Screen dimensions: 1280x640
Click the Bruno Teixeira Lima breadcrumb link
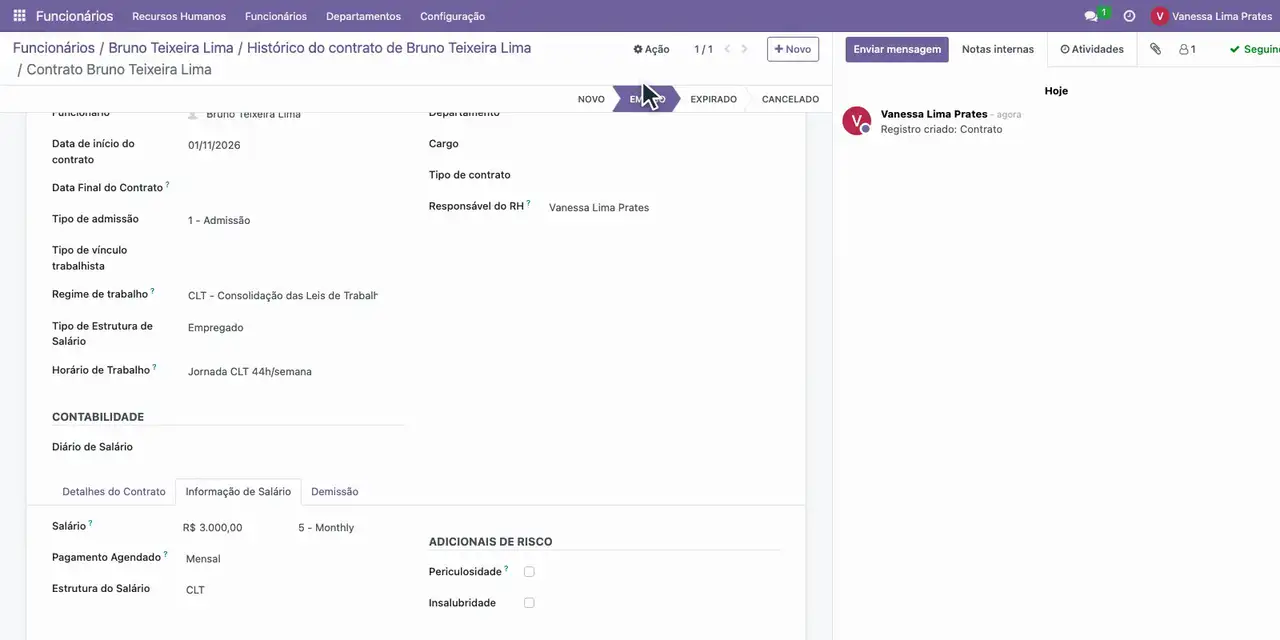pyautogui.click(x=171, y=48)
